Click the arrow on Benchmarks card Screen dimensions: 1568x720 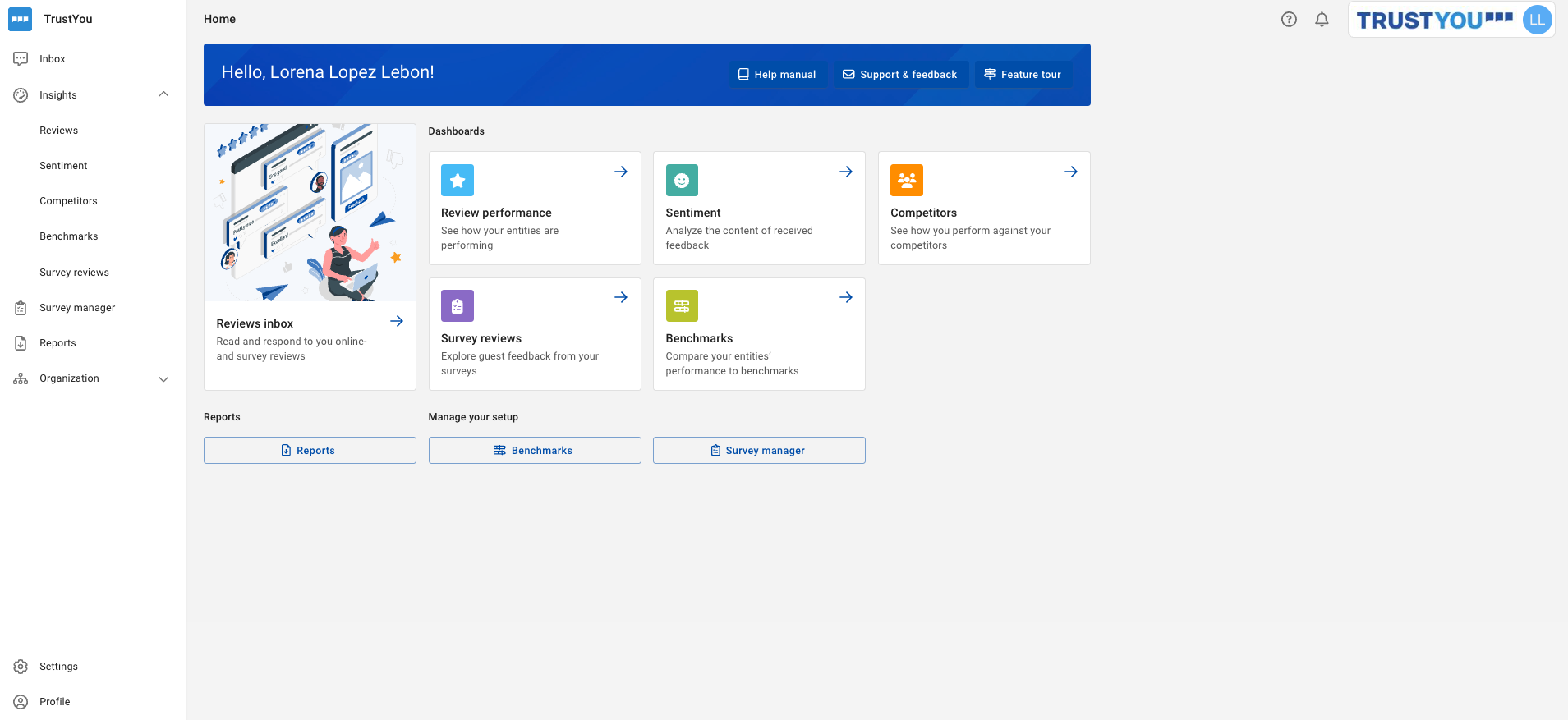pyautogui.click(x=846, y=297)
